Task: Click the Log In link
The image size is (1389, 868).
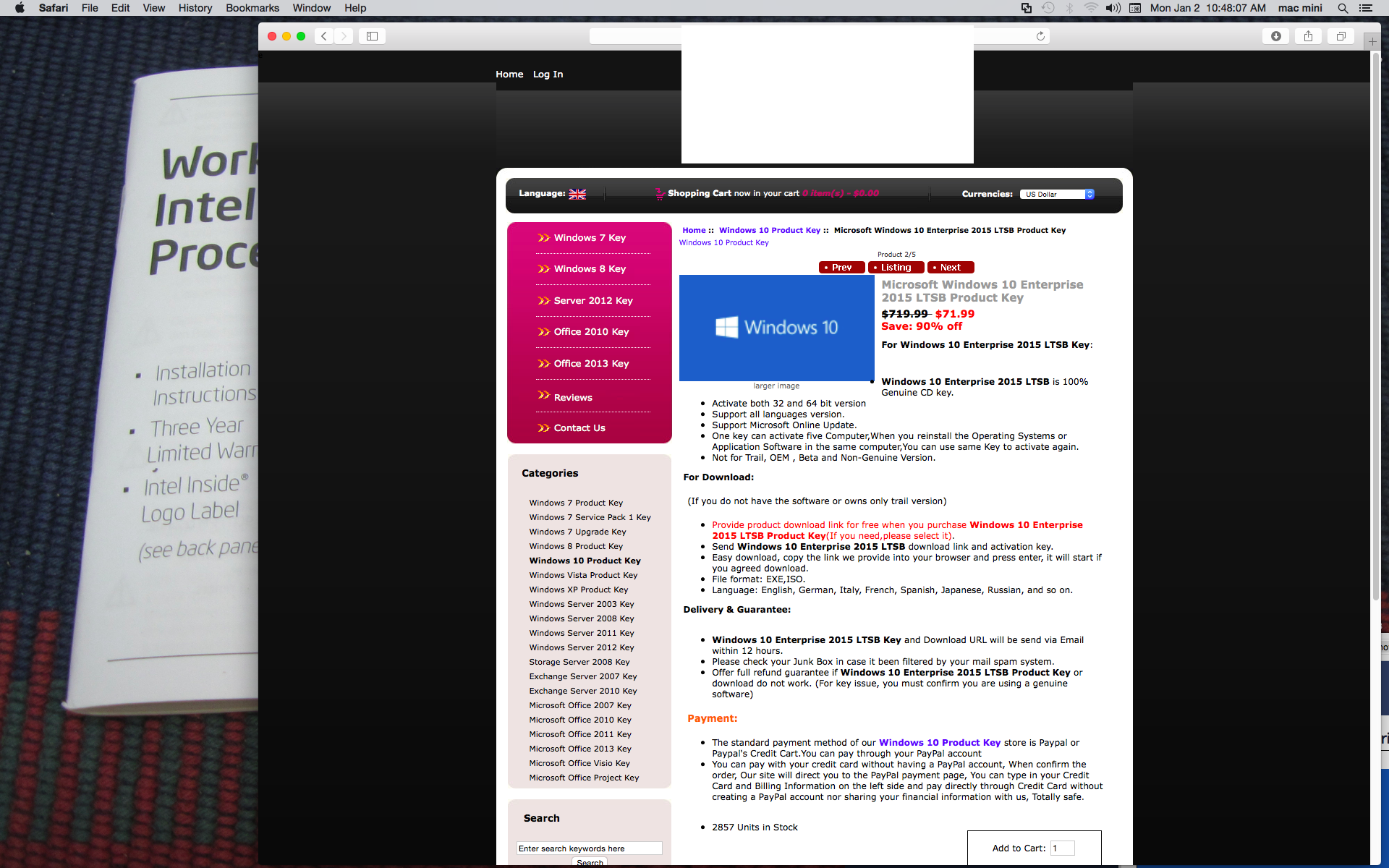Action: [x=548, y=74]
